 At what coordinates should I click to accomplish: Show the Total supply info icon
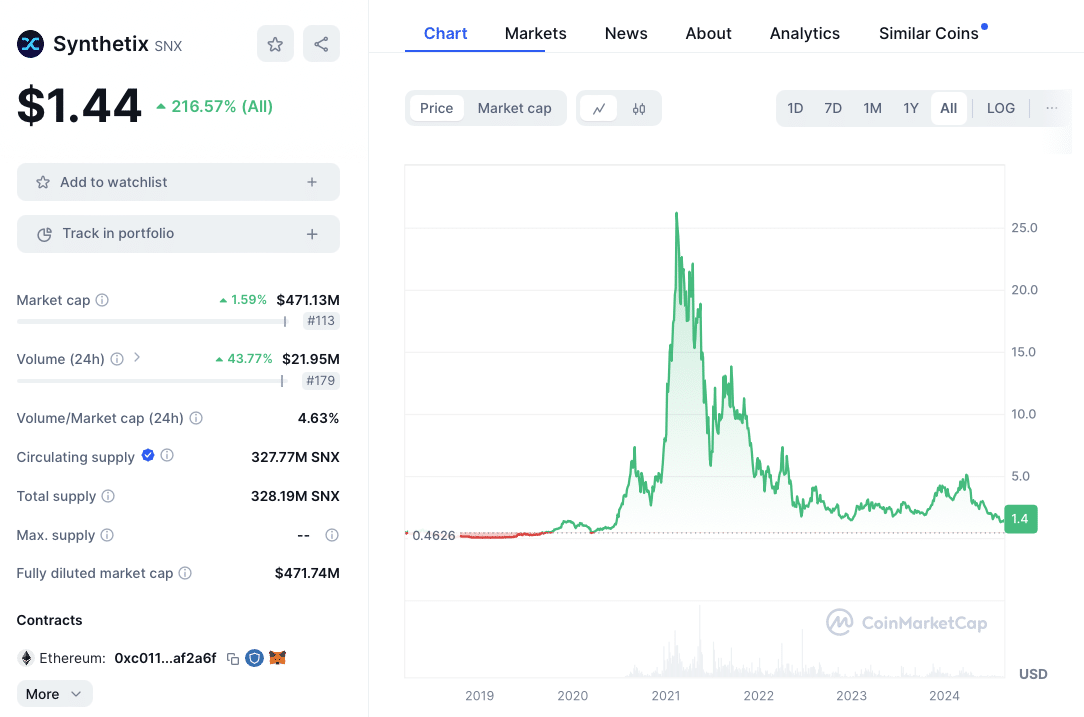[x=108, y=496]
